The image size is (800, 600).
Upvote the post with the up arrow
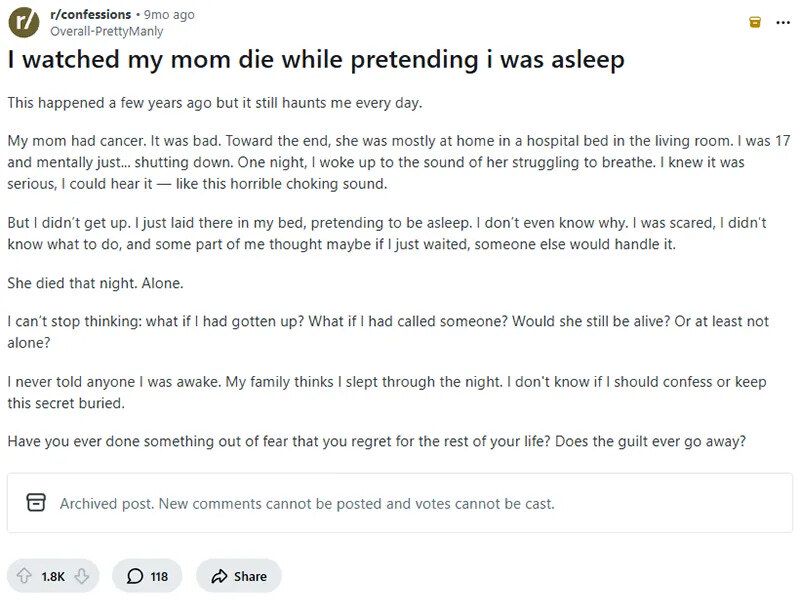pyautogui.click(x=24, y=576)
